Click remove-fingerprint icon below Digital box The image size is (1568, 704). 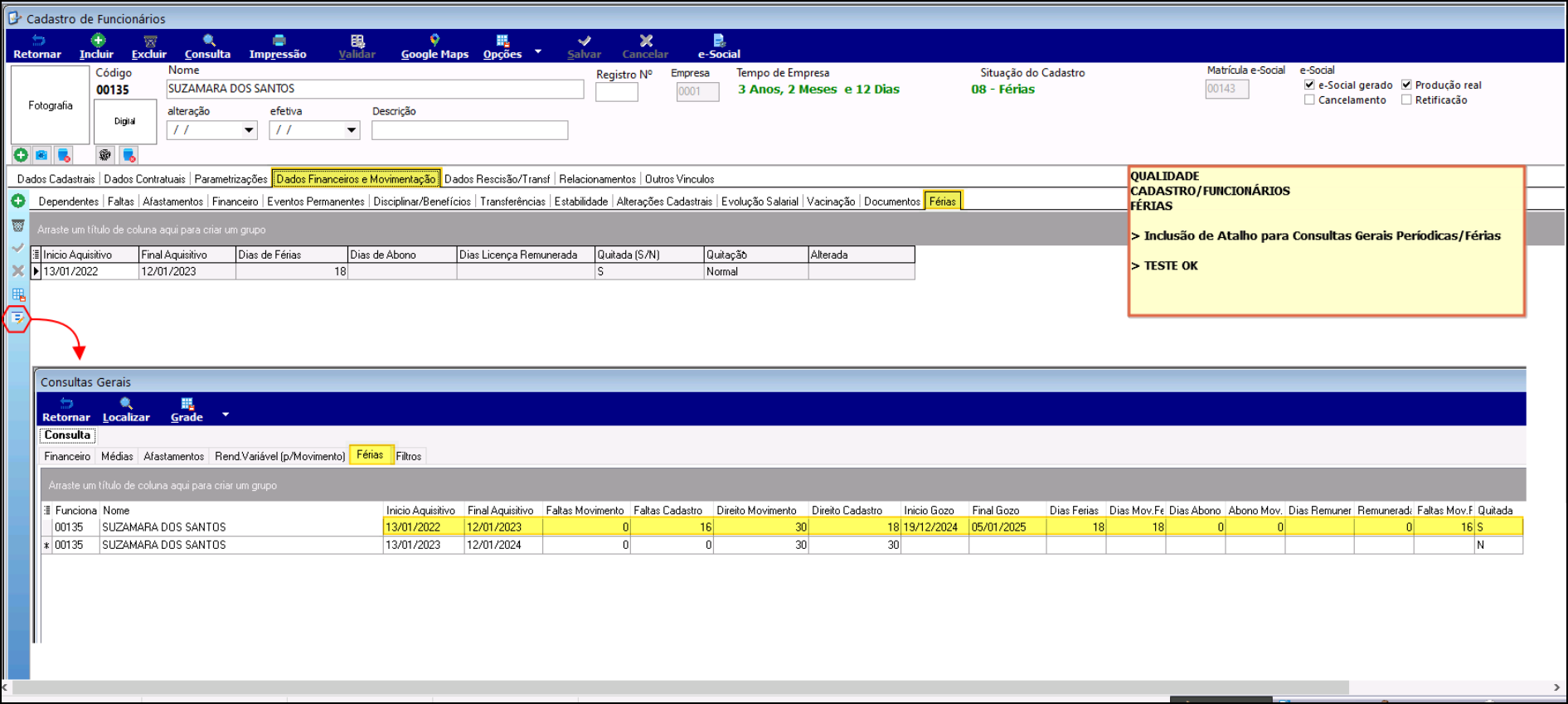[129, 155]
